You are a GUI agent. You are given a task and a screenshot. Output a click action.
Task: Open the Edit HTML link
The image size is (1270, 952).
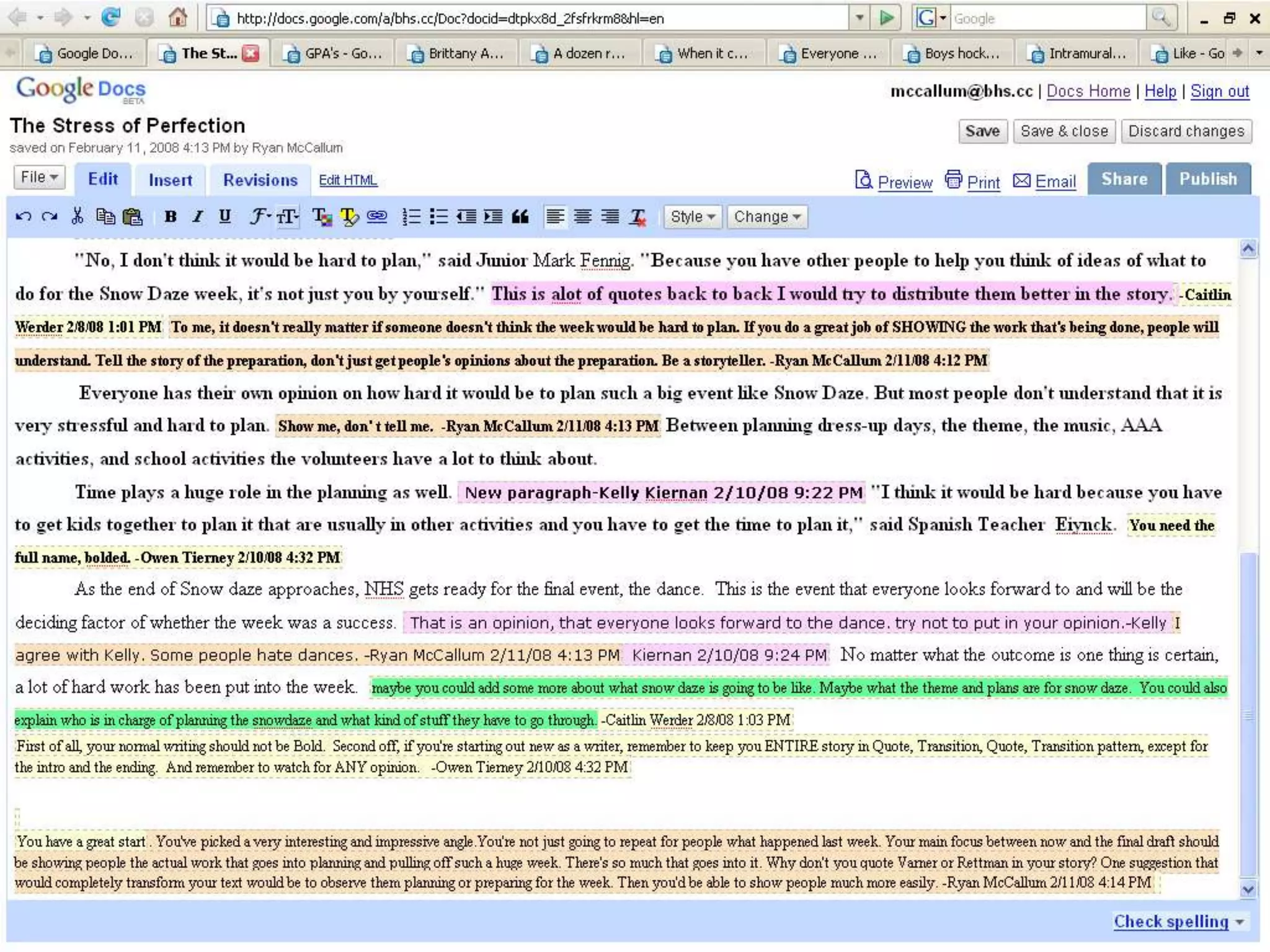[x=348, y=180]
